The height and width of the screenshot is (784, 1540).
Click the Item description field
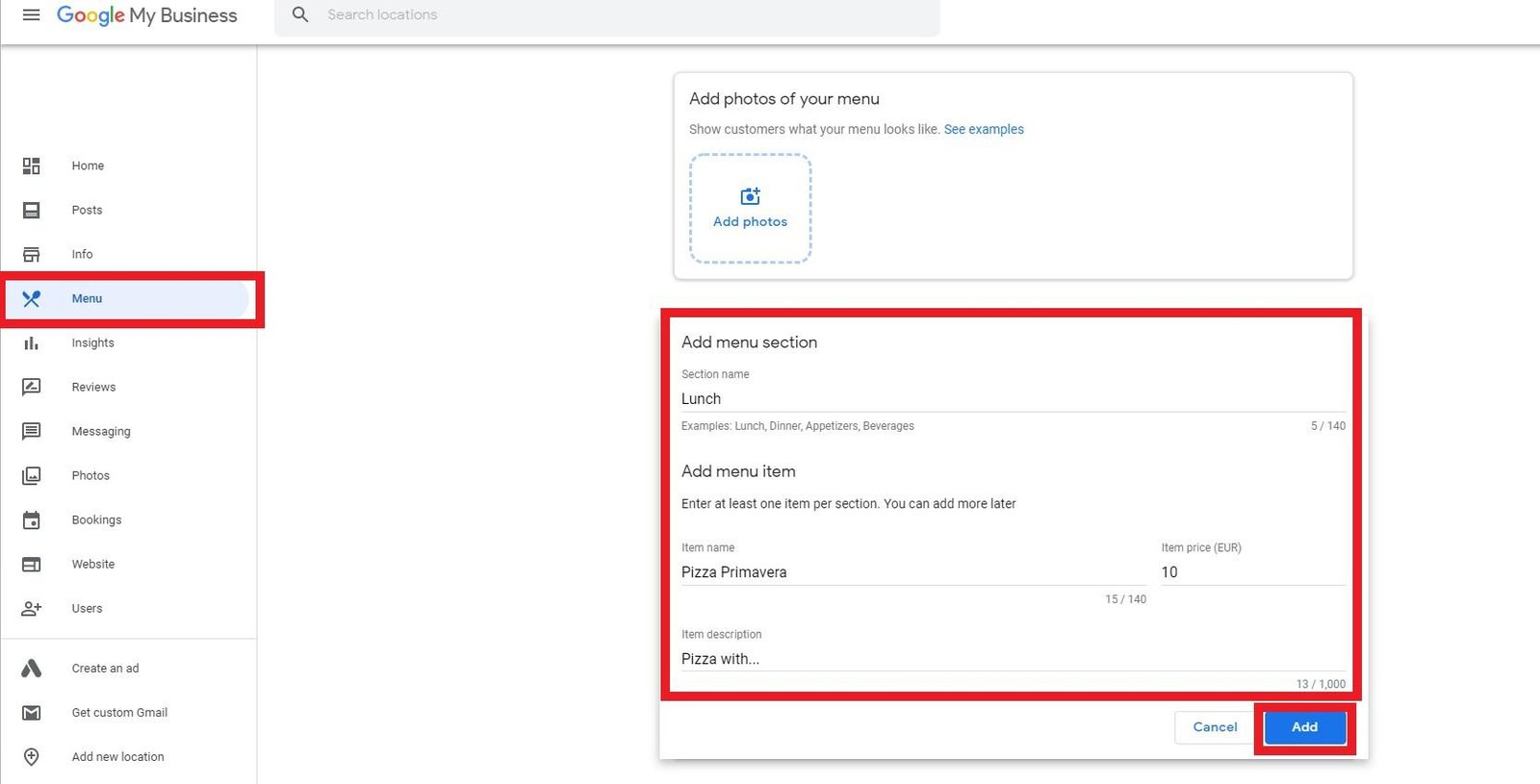pyautogui.click(x=1014, y=658)
